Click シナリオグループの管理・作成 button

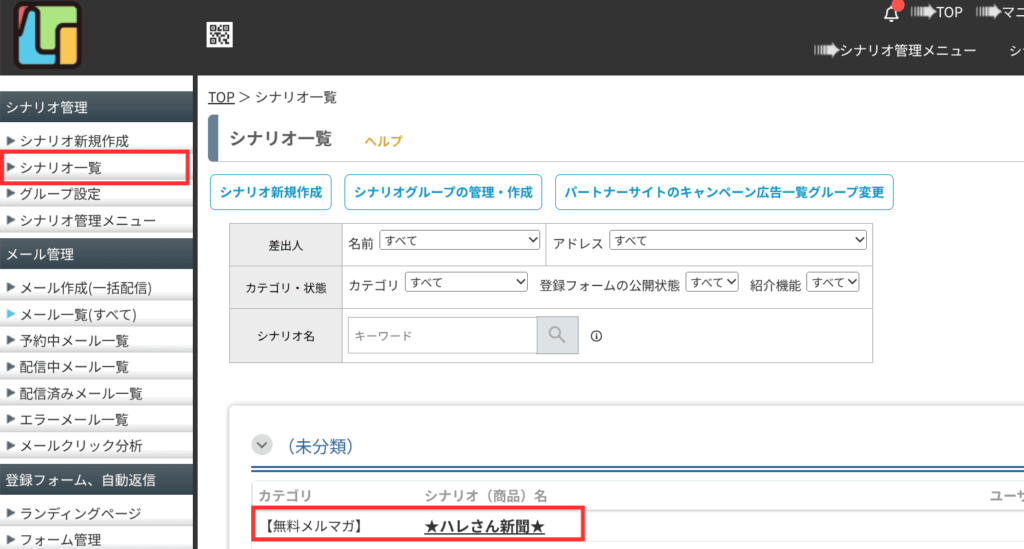coord(443,192)
